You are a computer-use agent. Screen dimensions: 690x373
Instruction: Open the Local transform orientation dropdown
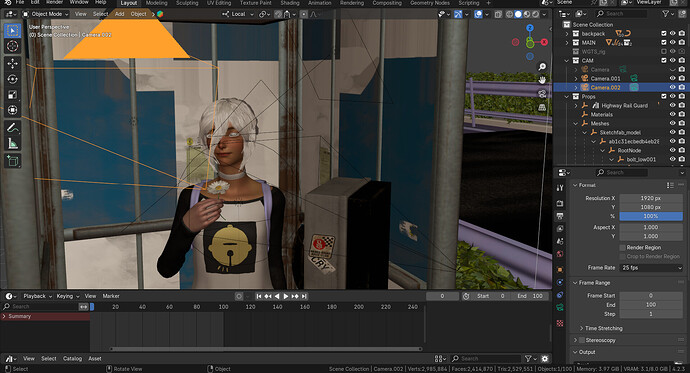pyautogui.click(x=238, y=14)
